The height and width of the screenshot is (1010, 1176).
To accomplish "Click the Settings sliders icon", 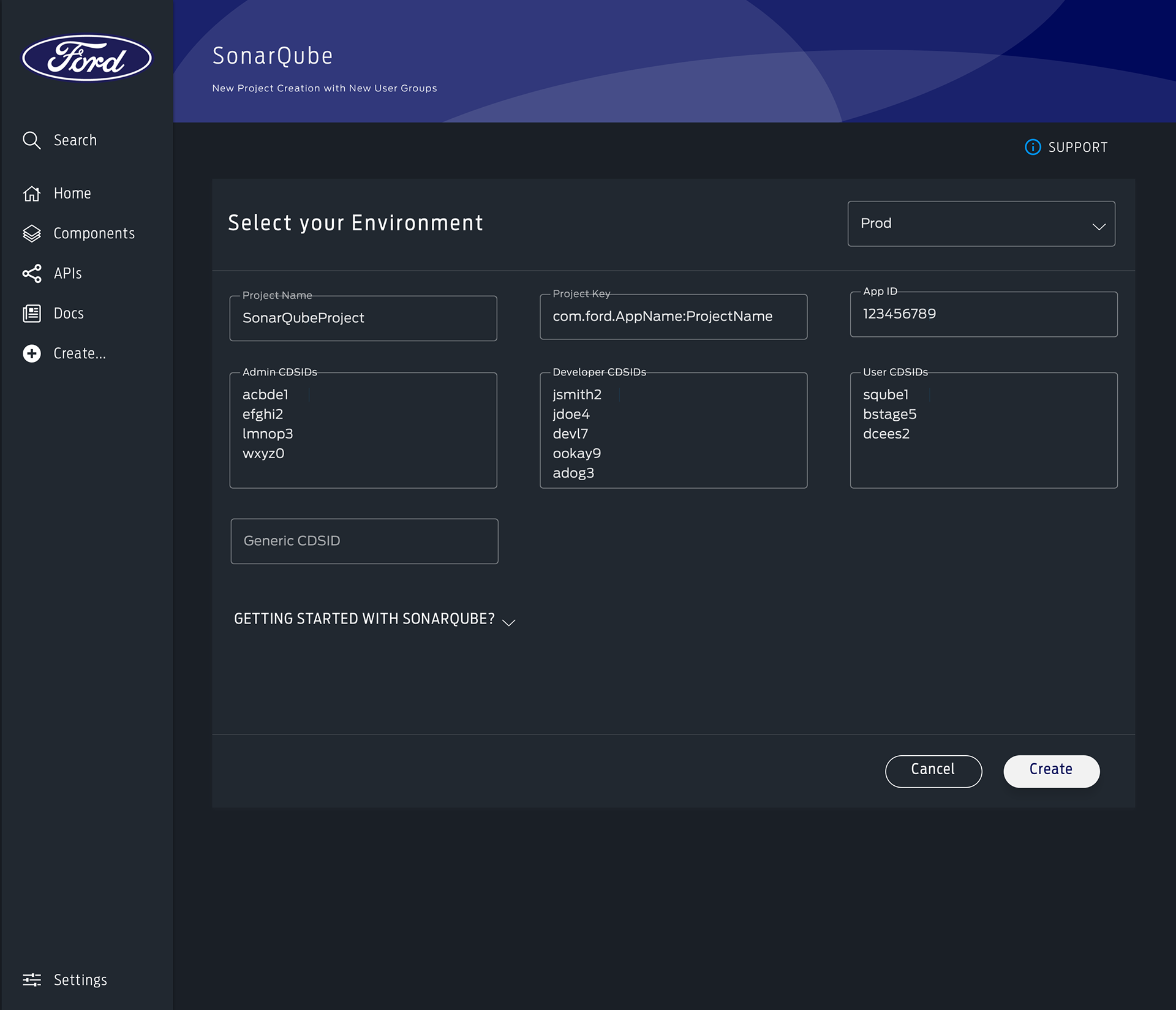I will point(32,979).
